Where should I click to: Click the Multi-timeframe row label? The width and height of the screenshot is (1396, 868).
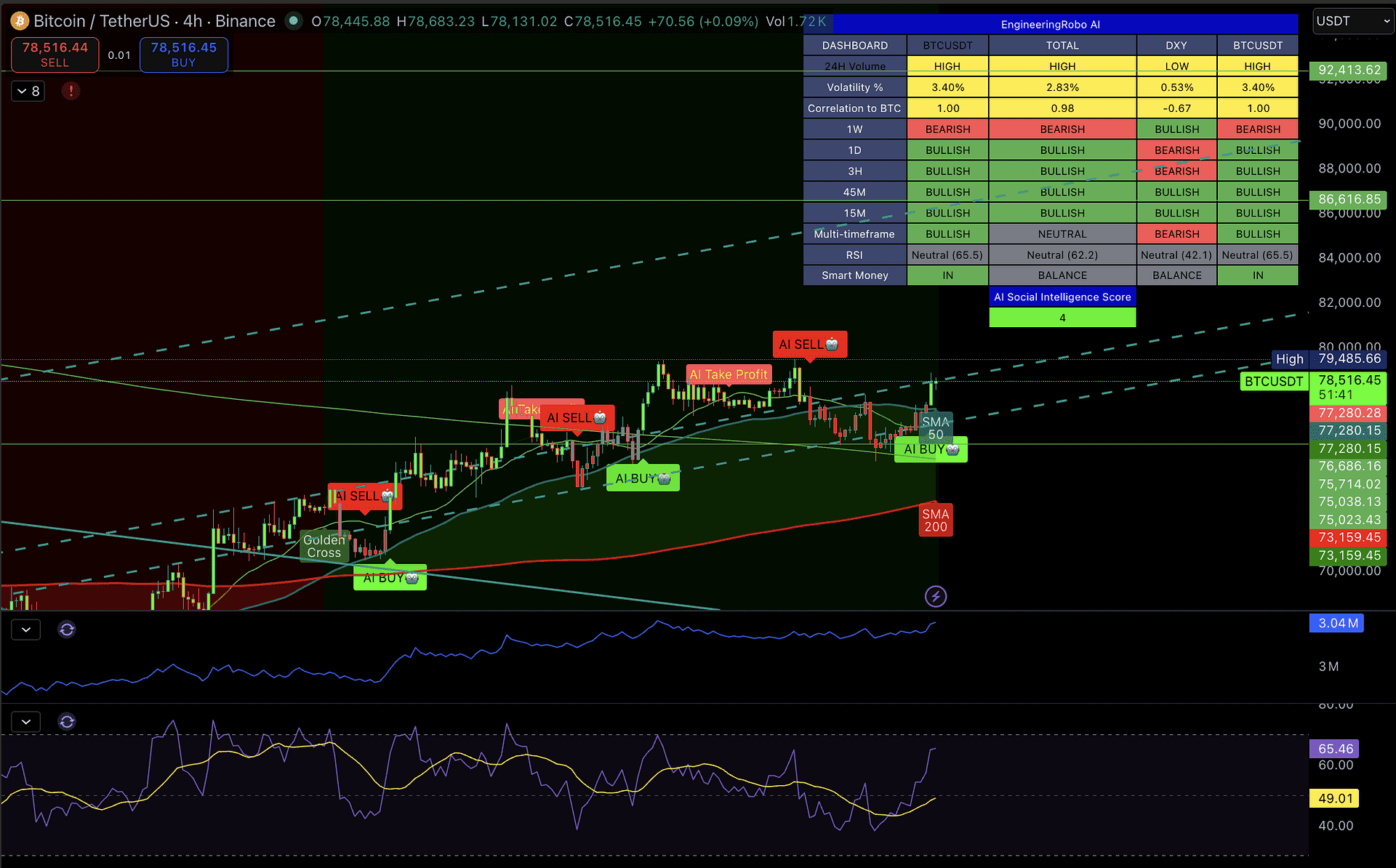click(855, 234)
